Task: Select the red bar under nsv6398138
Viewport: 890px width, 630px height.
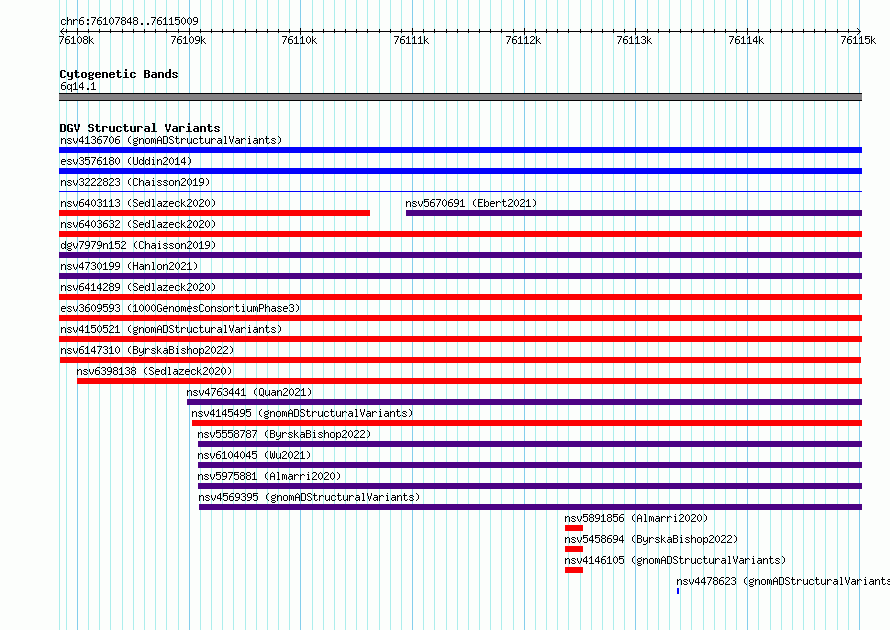Action: [469, 381]
